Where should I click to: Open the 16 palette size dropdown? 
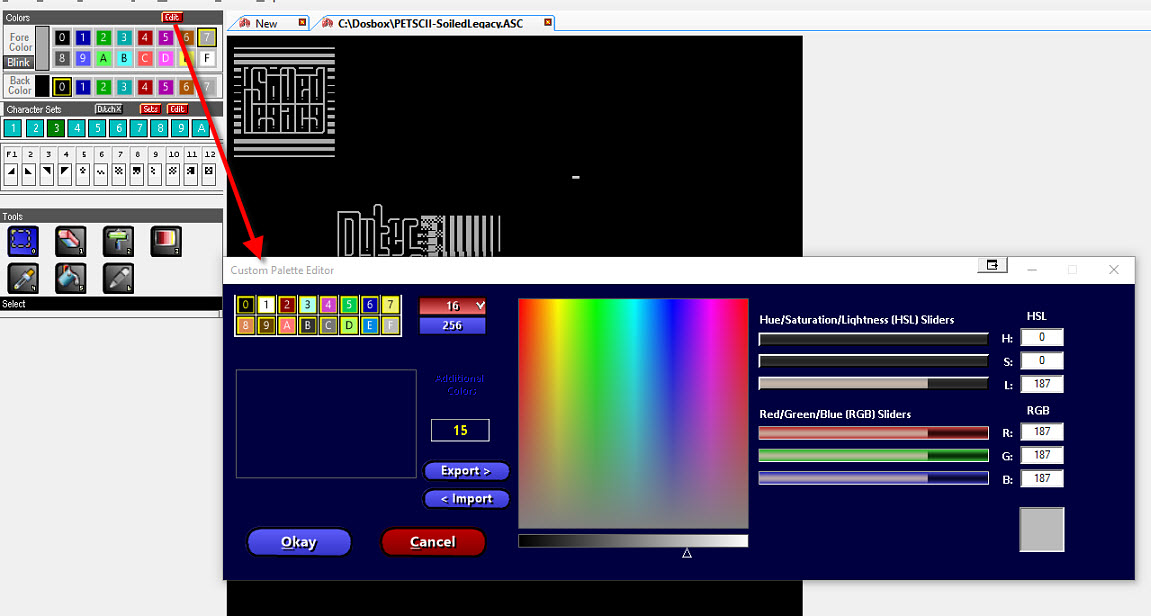452,305
